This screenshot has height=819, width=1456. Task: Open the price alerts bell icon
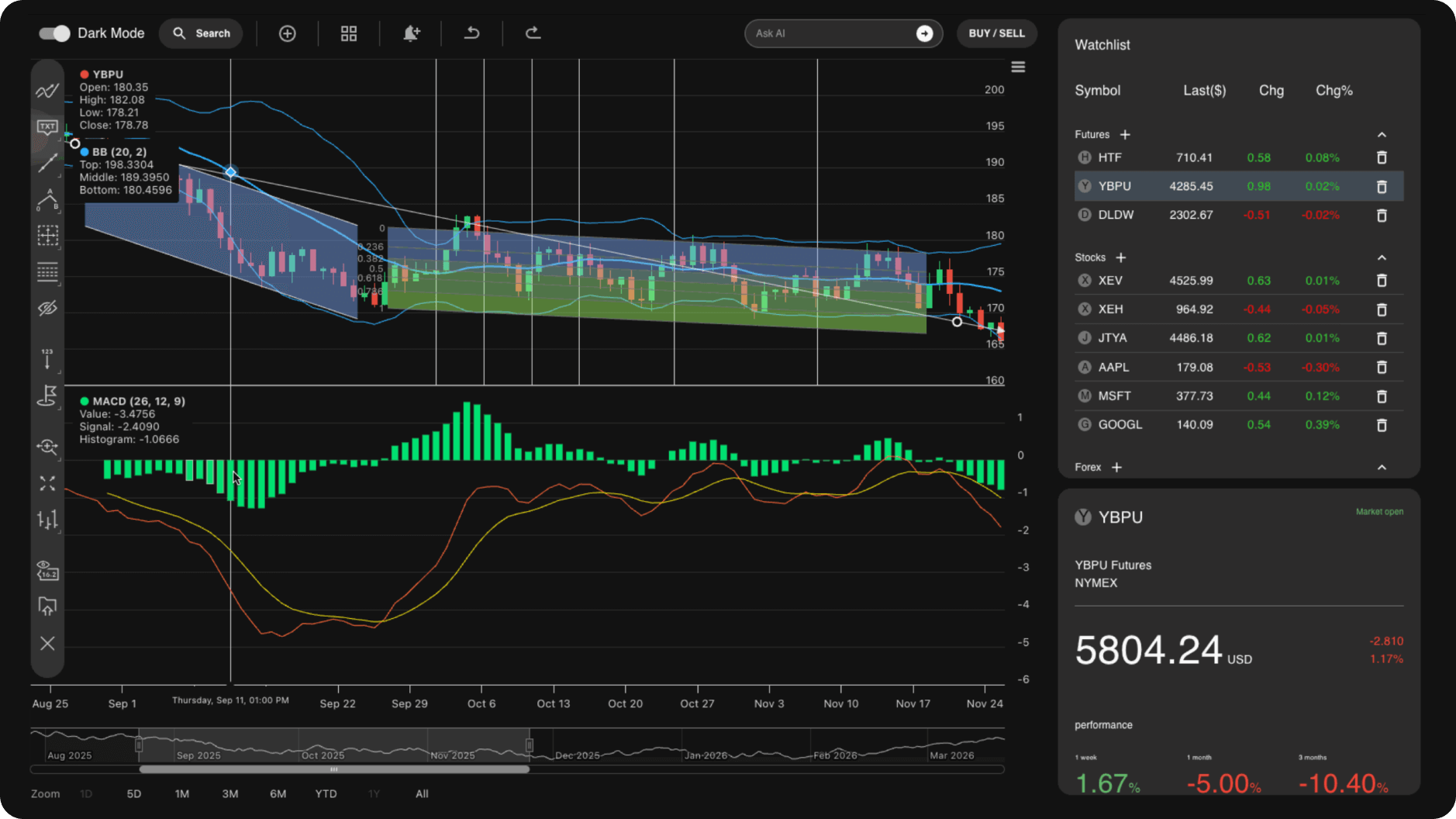point(411,33)
